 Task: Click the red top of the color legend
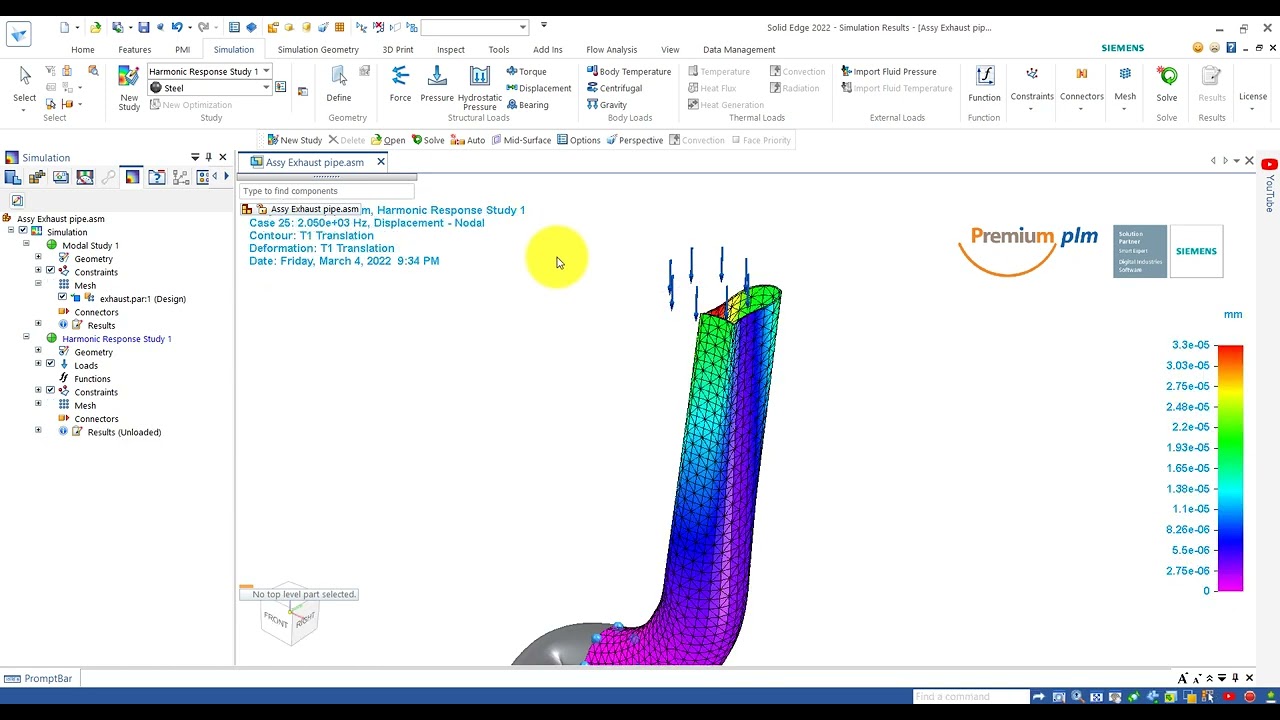(x=1230, y=351)
